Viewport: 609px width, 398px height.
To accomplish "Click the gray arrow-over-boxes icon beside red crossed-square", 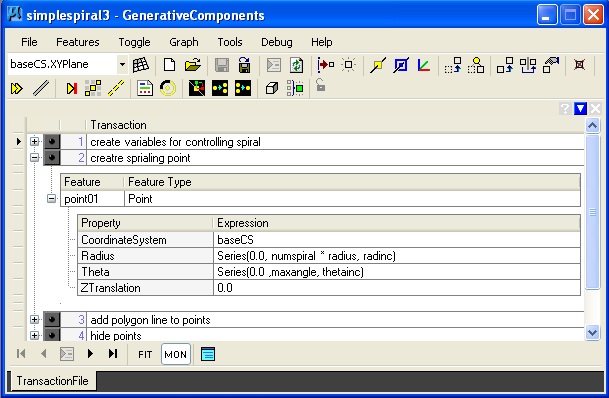I will [551, 65].
